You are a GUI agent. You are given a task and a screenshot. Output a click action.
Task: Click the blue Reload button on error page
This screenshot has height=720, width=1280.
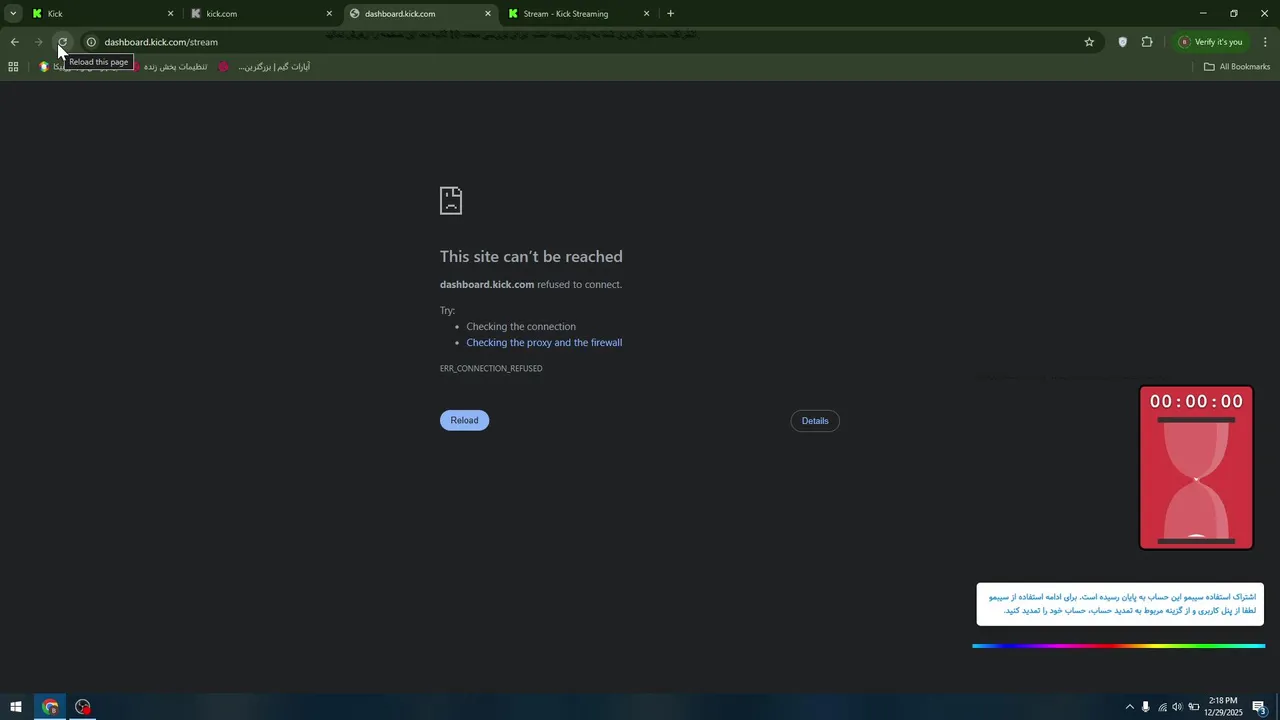point(464,420)
